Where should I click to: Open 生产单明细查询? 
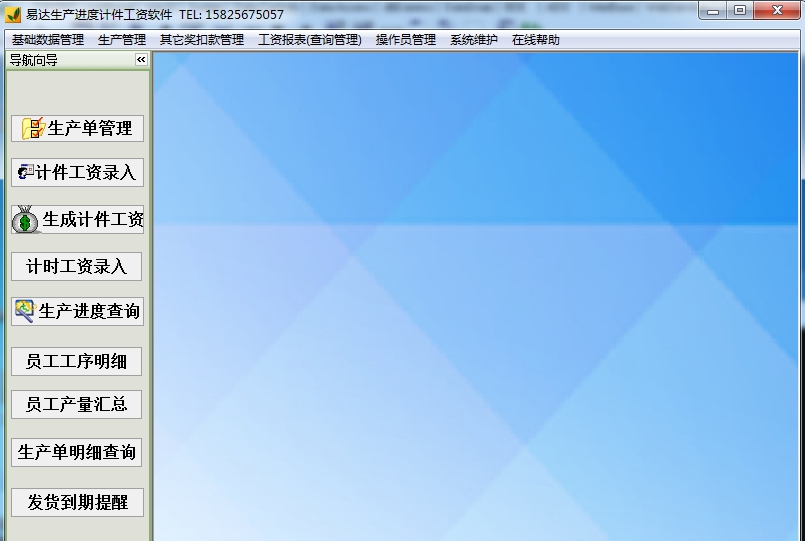(x=76, y=452)
